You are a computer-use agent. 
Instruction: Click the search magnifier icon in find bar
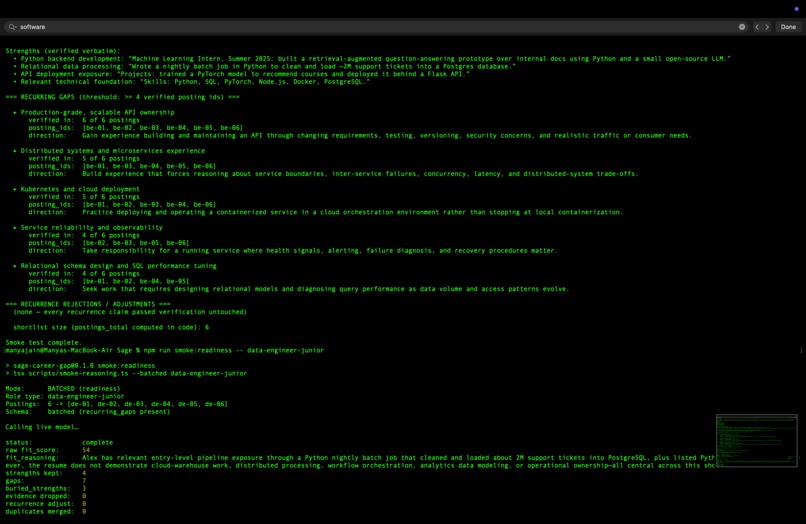pyautogui.click(x=12, y=27)
